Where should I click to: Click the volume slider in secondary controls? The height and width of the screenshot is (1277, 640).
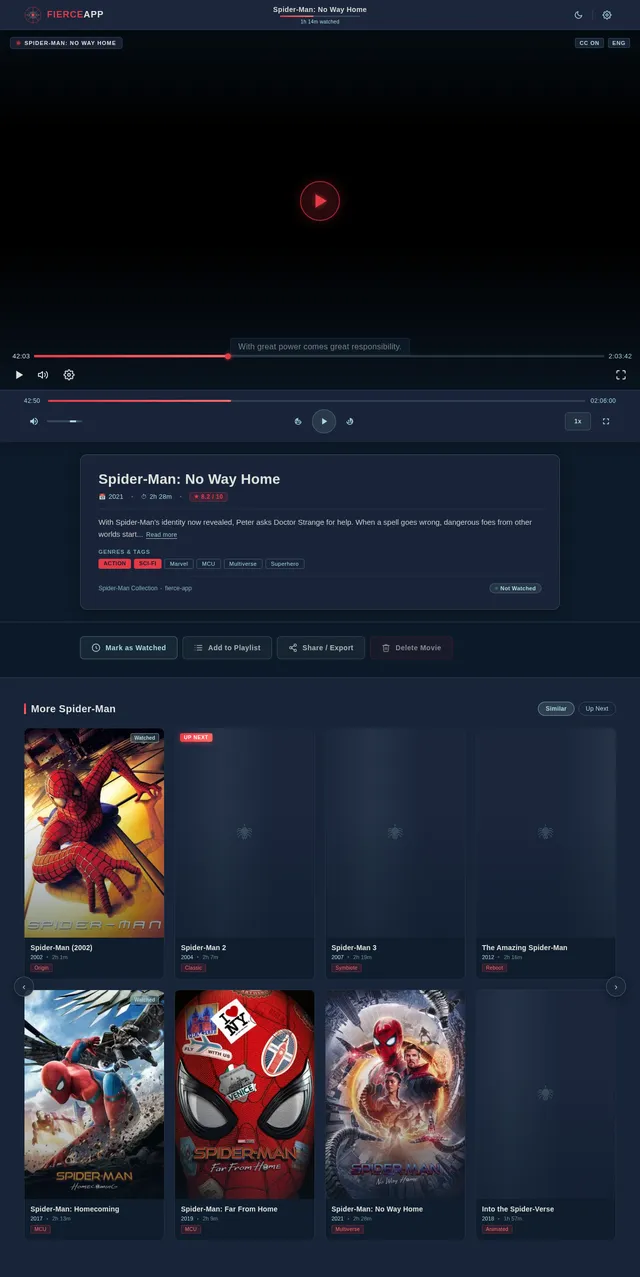coord(64,421)
